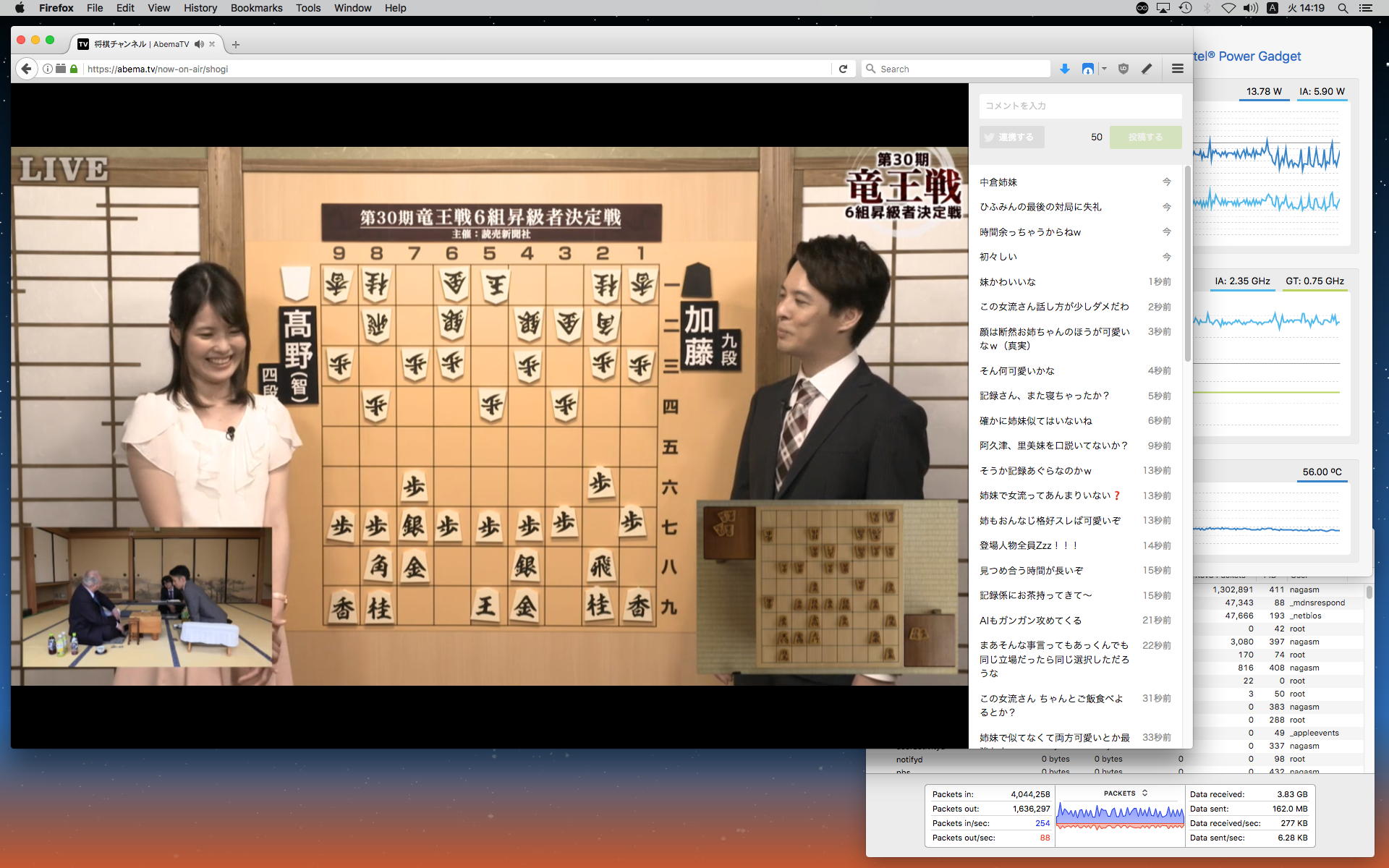Open the History menu

pos(200,8)
